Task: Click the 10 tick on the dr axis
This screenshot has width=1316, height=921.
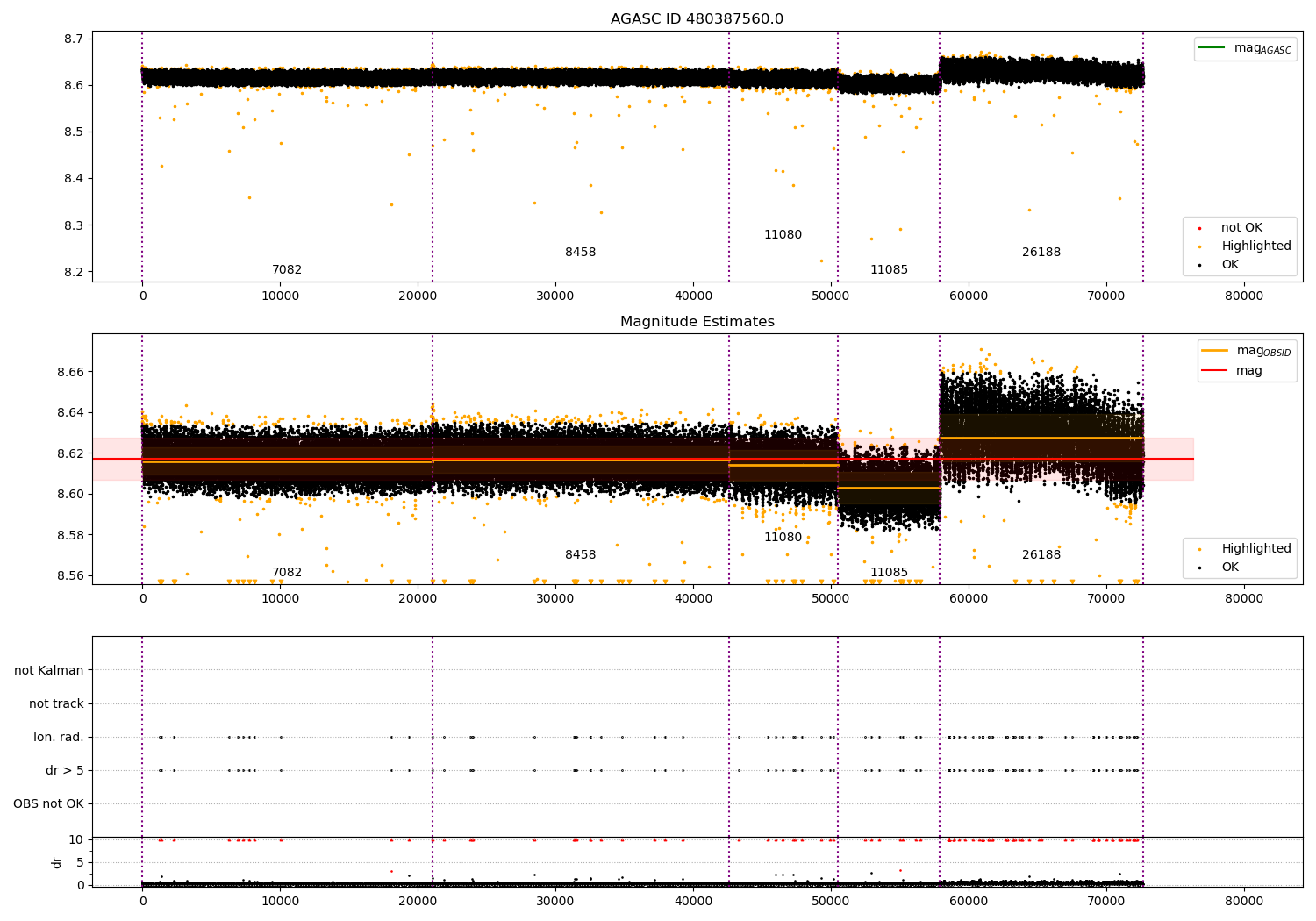Action: (x=76, y=839)
